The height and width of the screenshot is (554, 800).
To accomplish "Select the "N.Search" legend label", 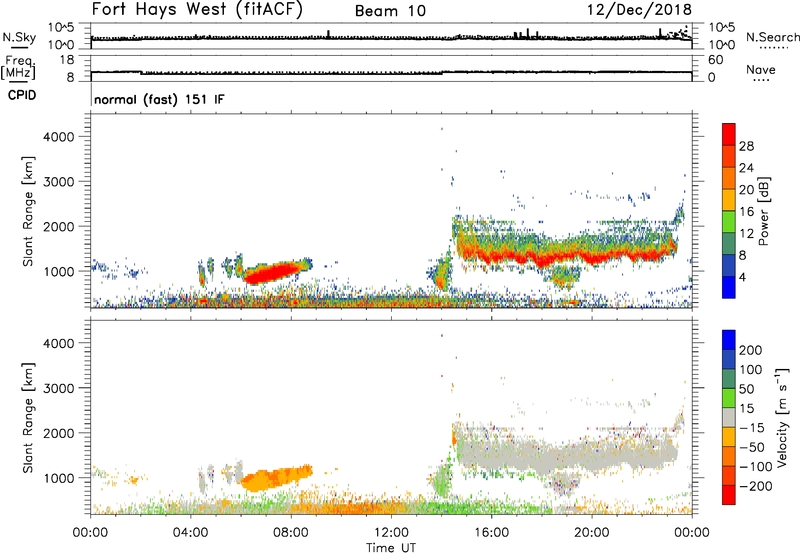I will 772,37.
